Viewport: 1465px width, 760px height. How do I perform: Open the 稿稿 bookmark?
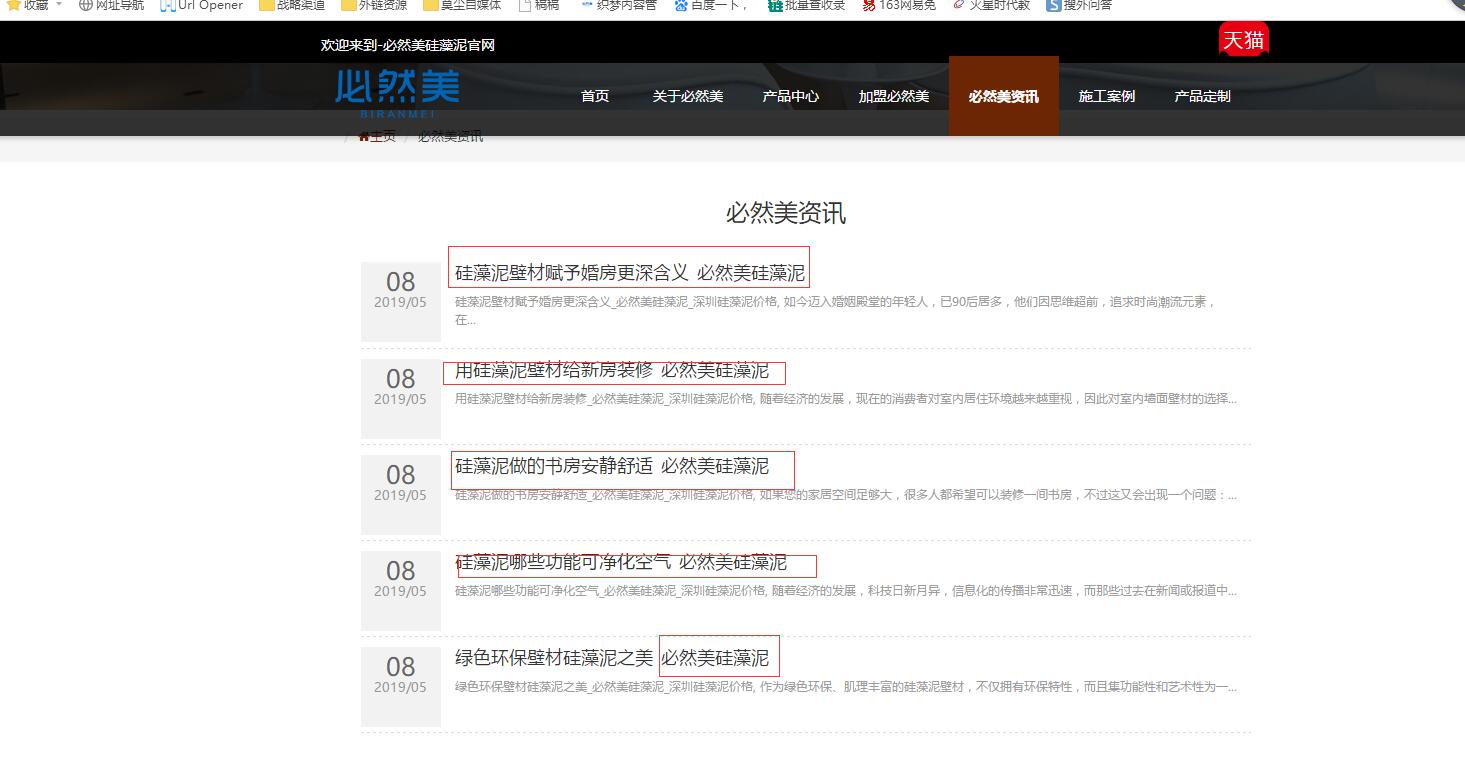tap(538, 5)
